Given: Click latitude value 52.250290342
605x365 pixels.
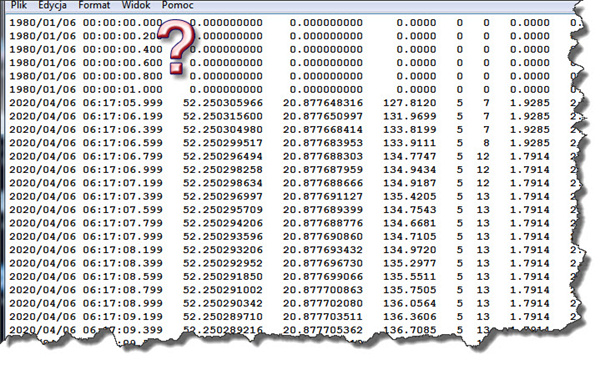Looking at the screenshot, I should pyautogui.click(x=223, y=303).
